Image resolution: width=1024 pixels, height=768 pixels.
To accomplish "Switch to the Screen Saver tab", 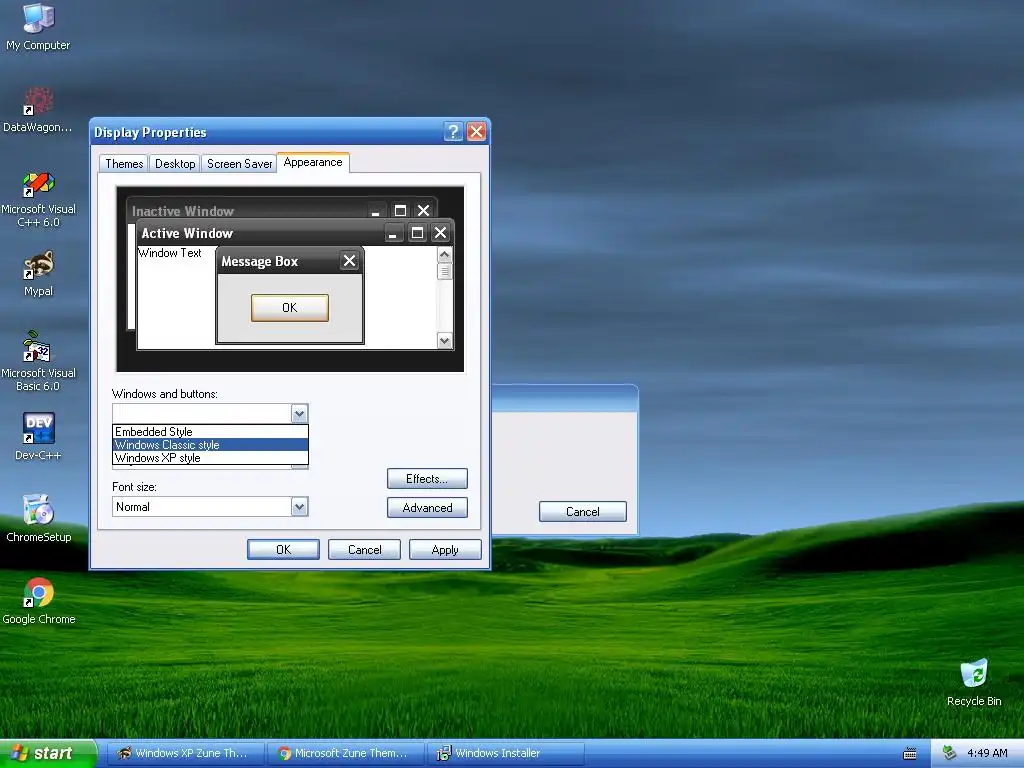I will click(x=239, y=164).
